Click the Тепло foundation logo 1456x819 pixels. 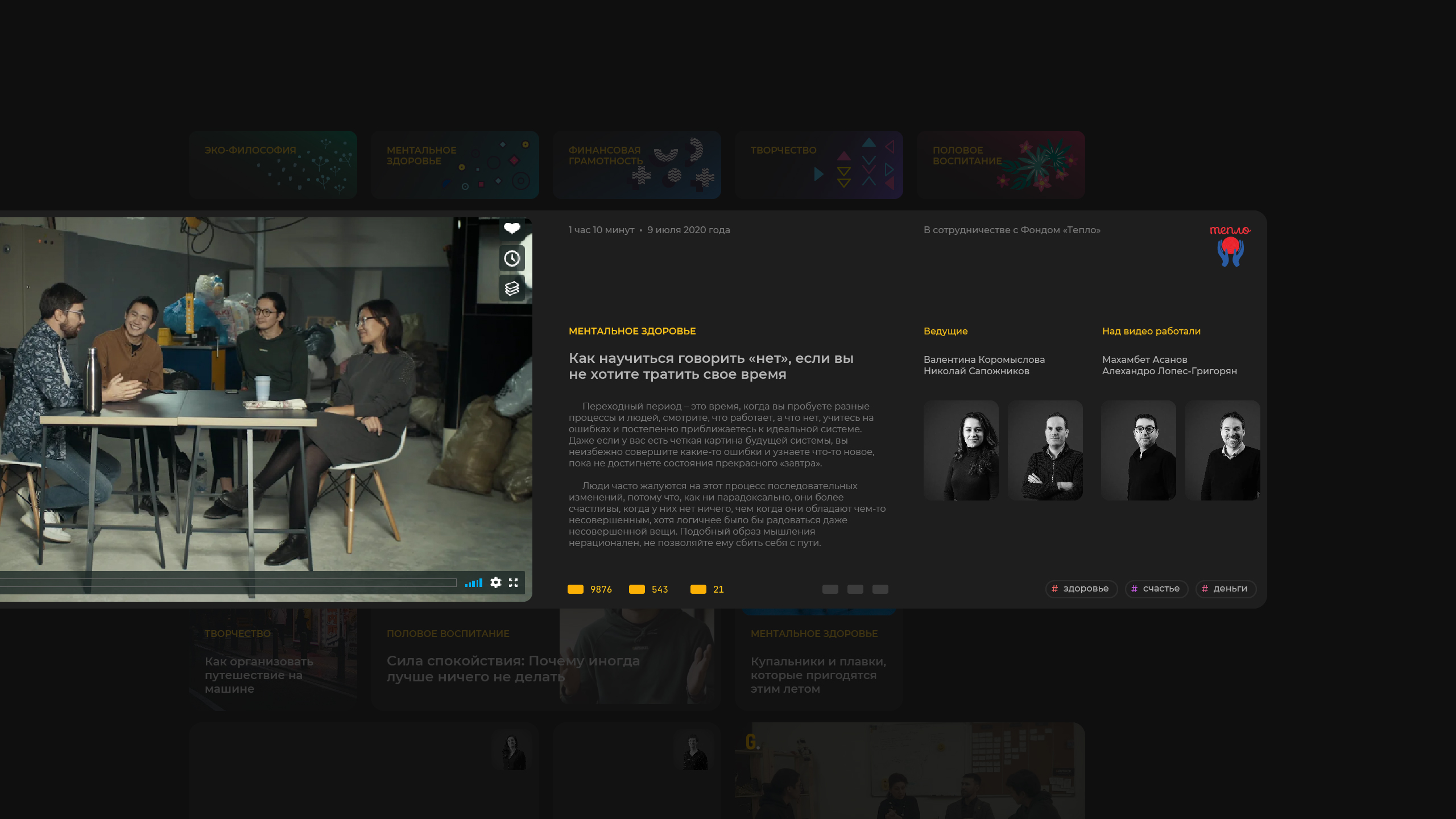[1230, 246]
